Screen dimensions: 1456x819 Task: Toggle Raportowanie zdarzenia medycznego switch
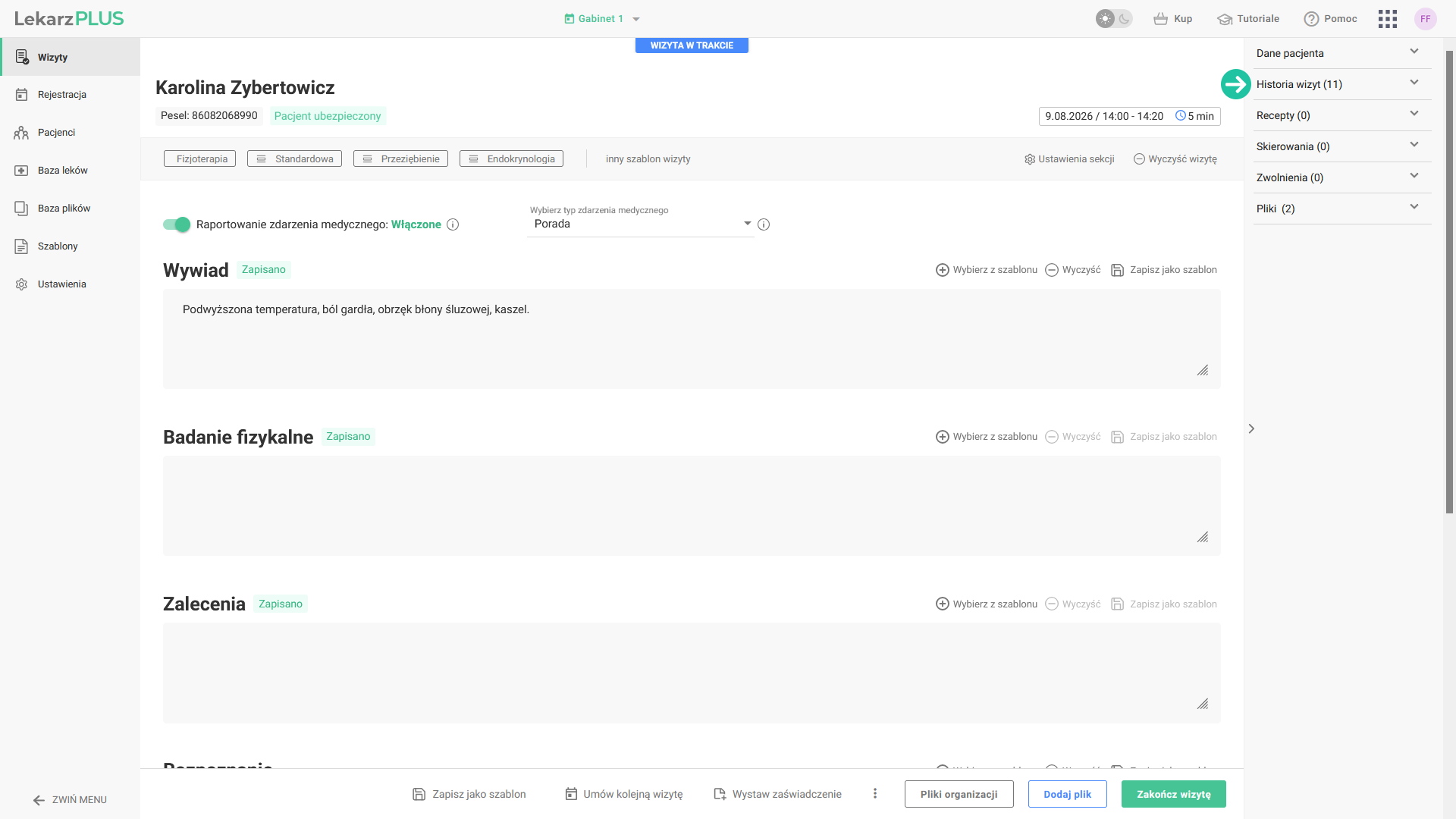[177, 224]
